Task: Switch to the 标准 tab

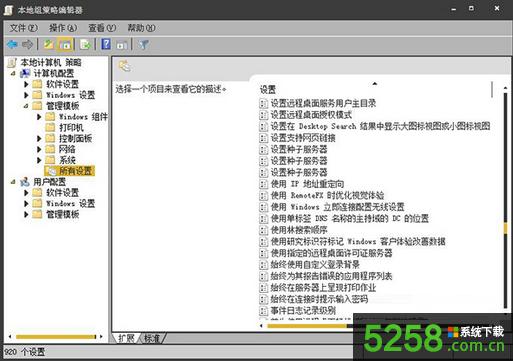Action: [x=152, y=339]
